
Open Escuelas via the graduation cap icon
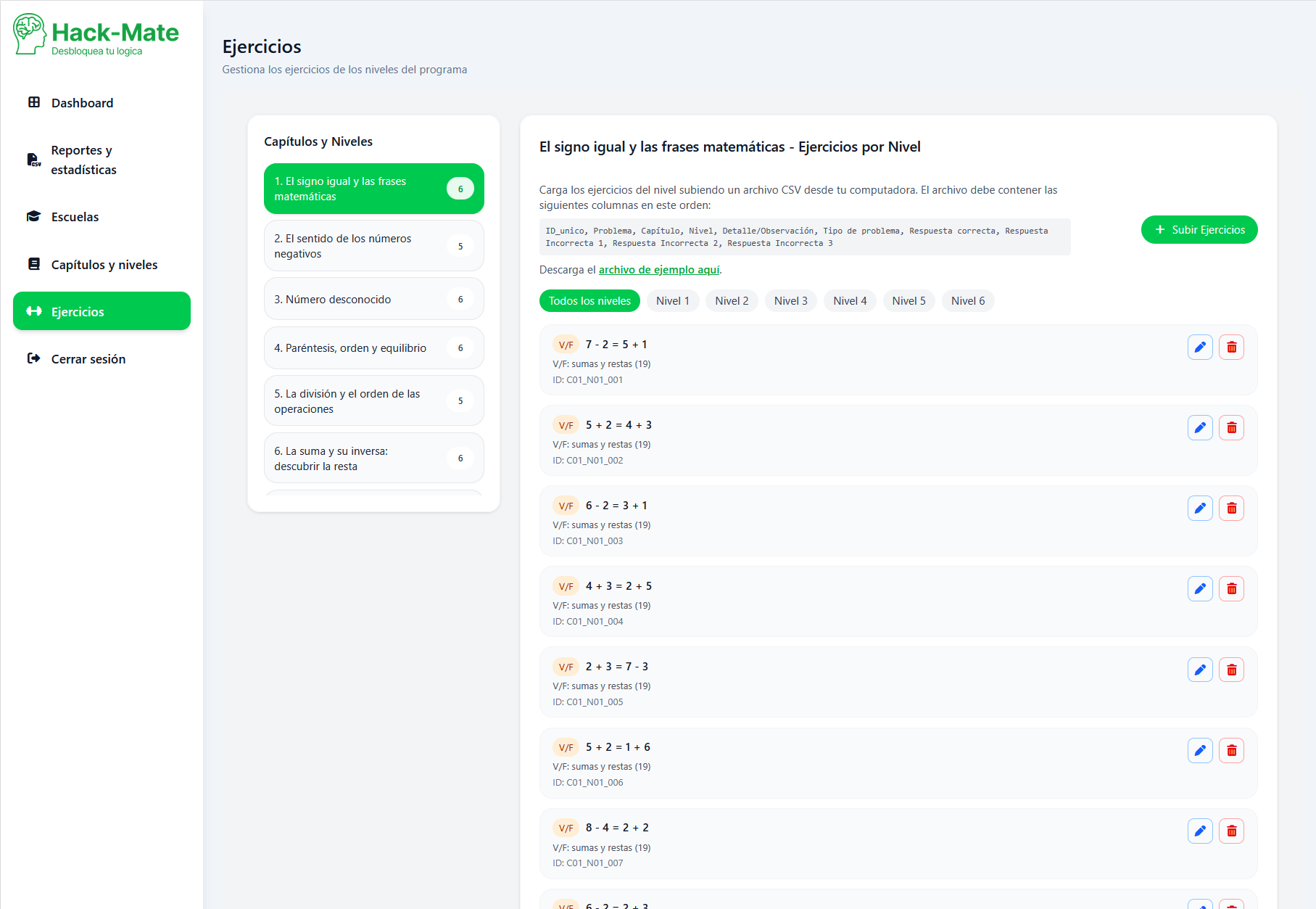[x=33, y=215]
